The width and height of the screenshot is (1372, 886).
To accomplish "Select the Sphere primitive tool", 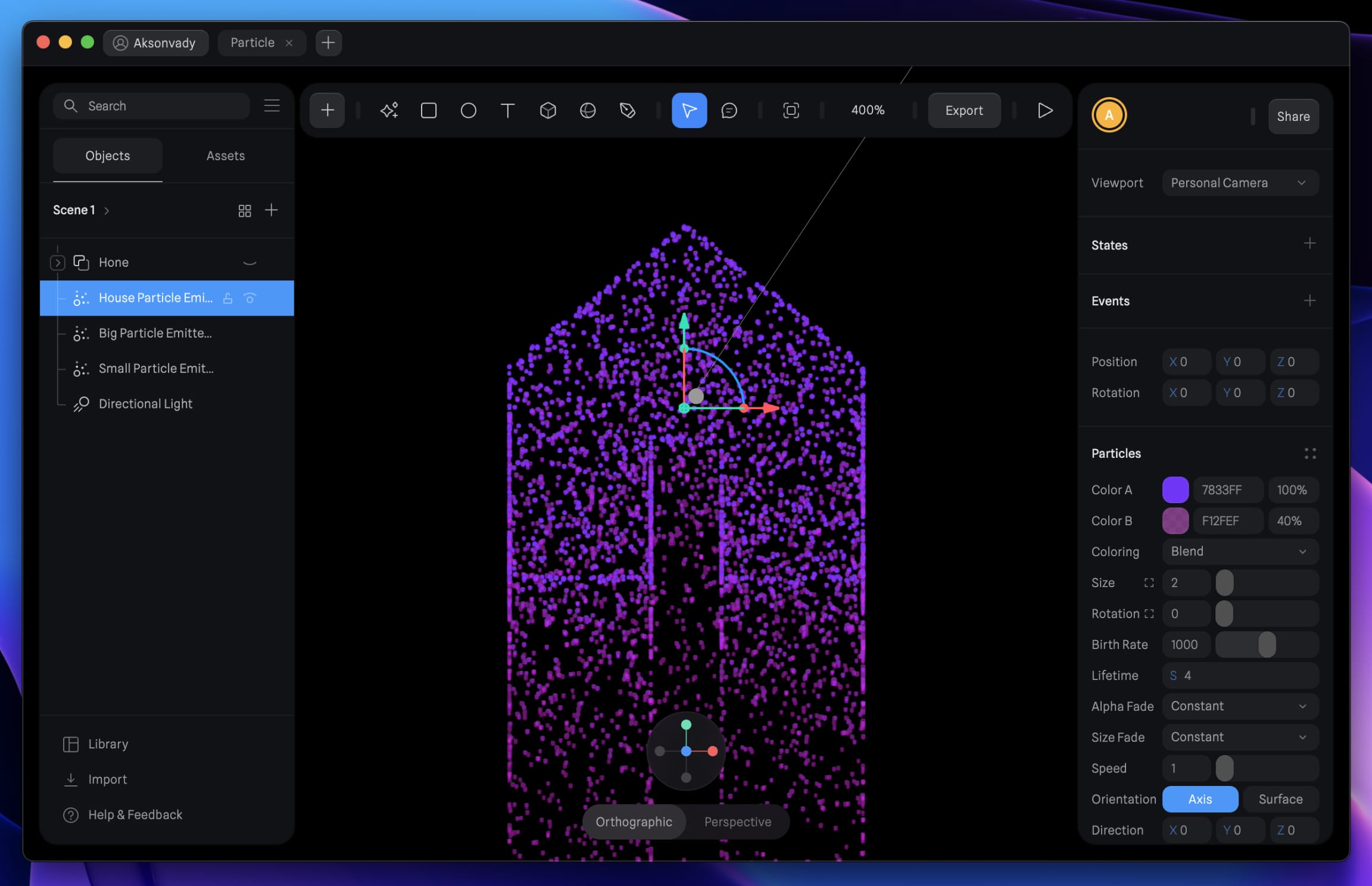I will pos(588,110).
